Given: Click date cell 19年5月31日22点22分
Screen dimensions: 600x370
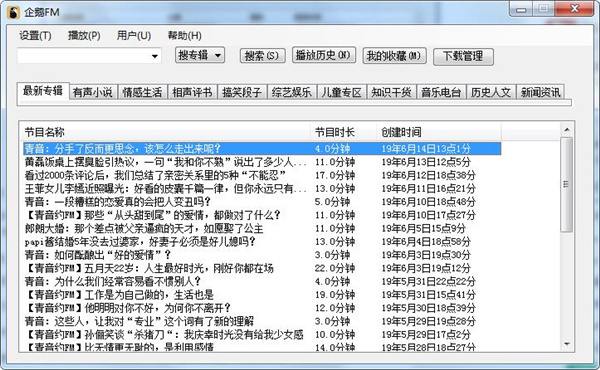Looking at the screenshot, I should click(429, 282).
